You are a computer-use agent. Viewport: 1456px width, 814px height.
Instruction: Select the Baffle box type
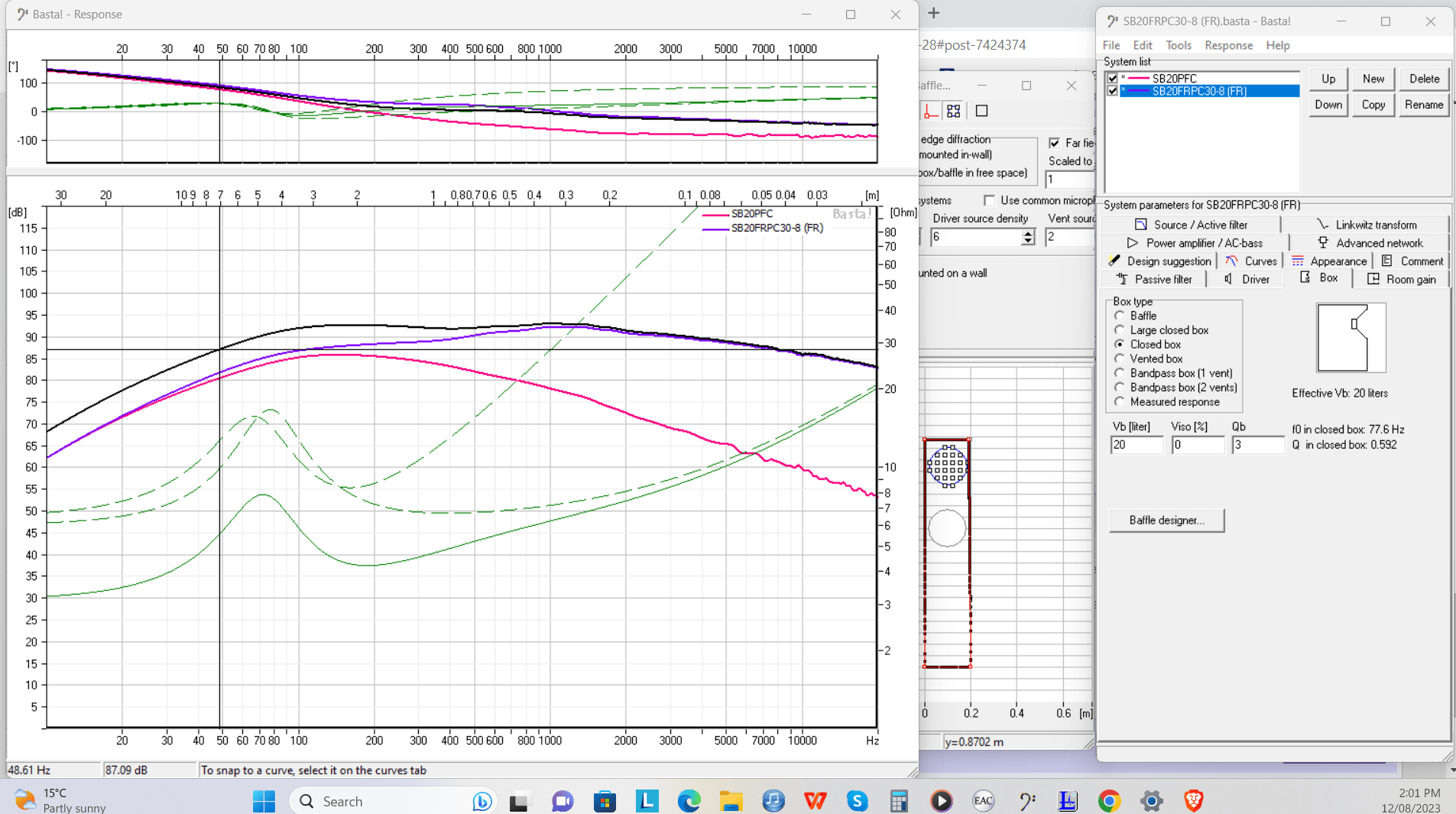[1120, 316]
